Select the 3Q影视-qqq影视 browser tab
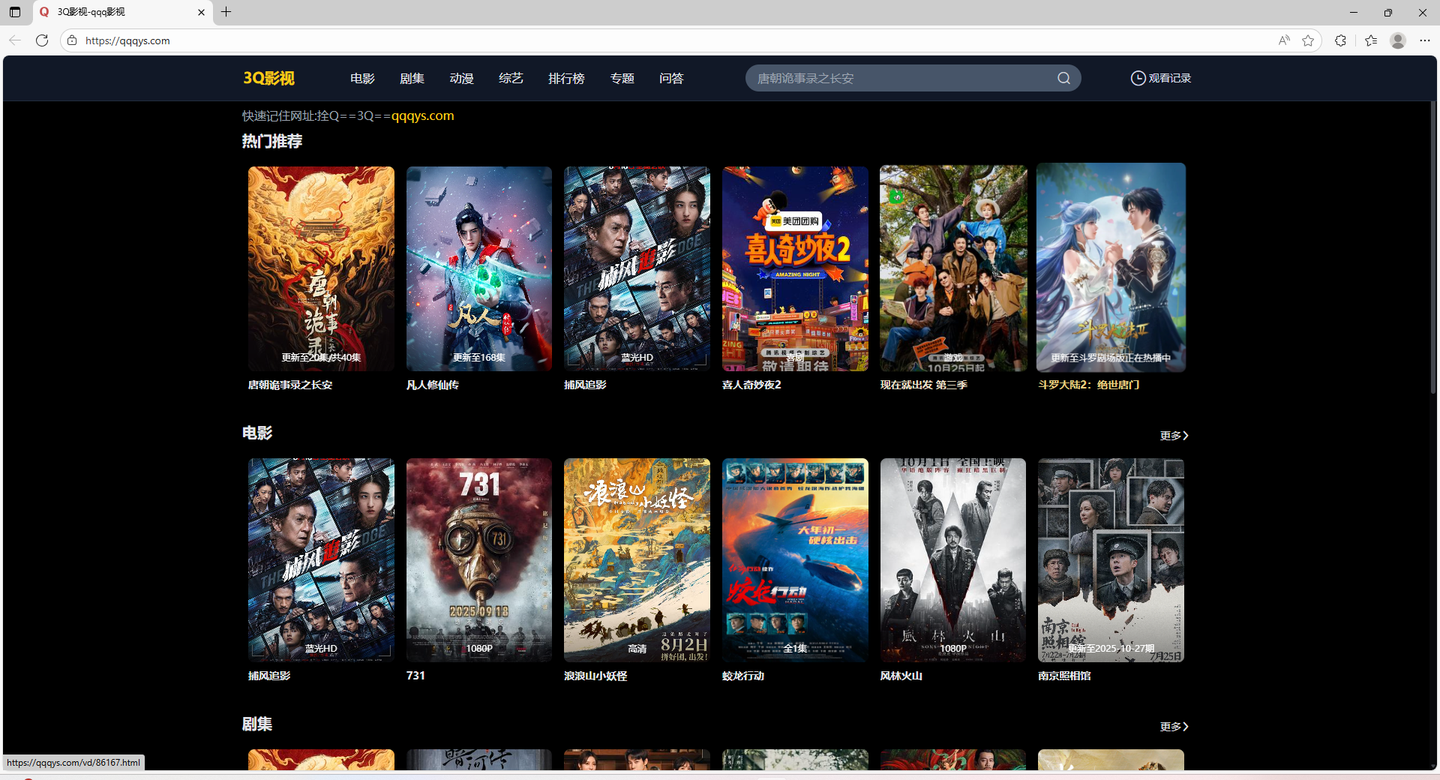The image size is (1440, 780). pos(122,12)
